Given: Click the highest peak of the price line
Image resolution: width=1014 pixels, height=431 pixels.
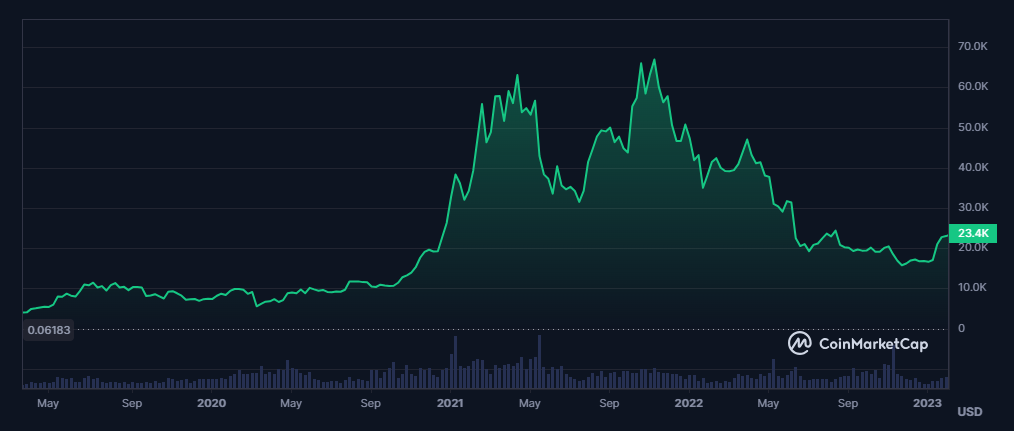Looking at the screenshot, I should pos(654,60).
